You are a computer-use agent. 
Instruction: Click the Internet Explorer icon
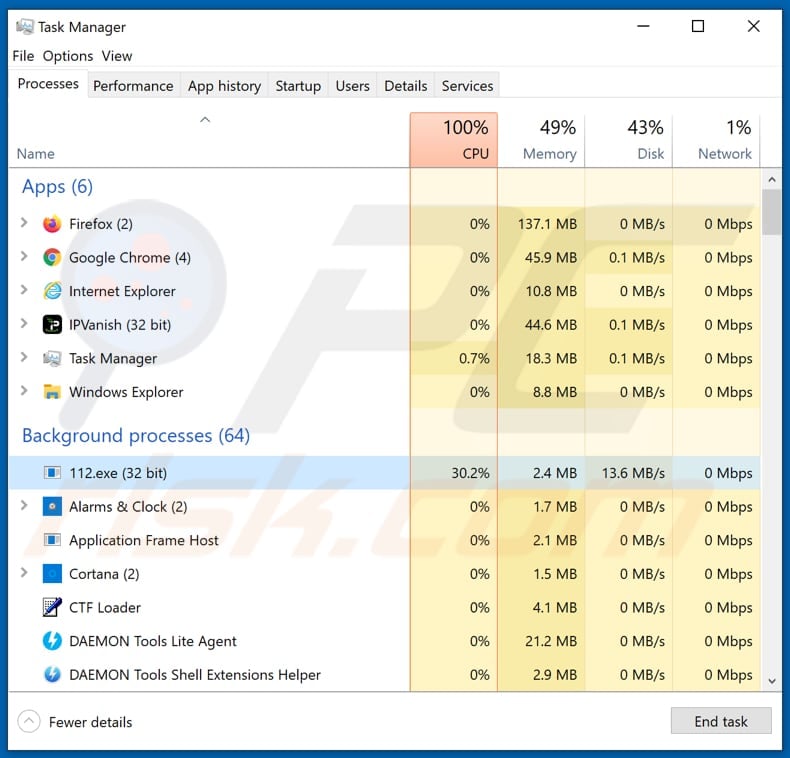52,291
